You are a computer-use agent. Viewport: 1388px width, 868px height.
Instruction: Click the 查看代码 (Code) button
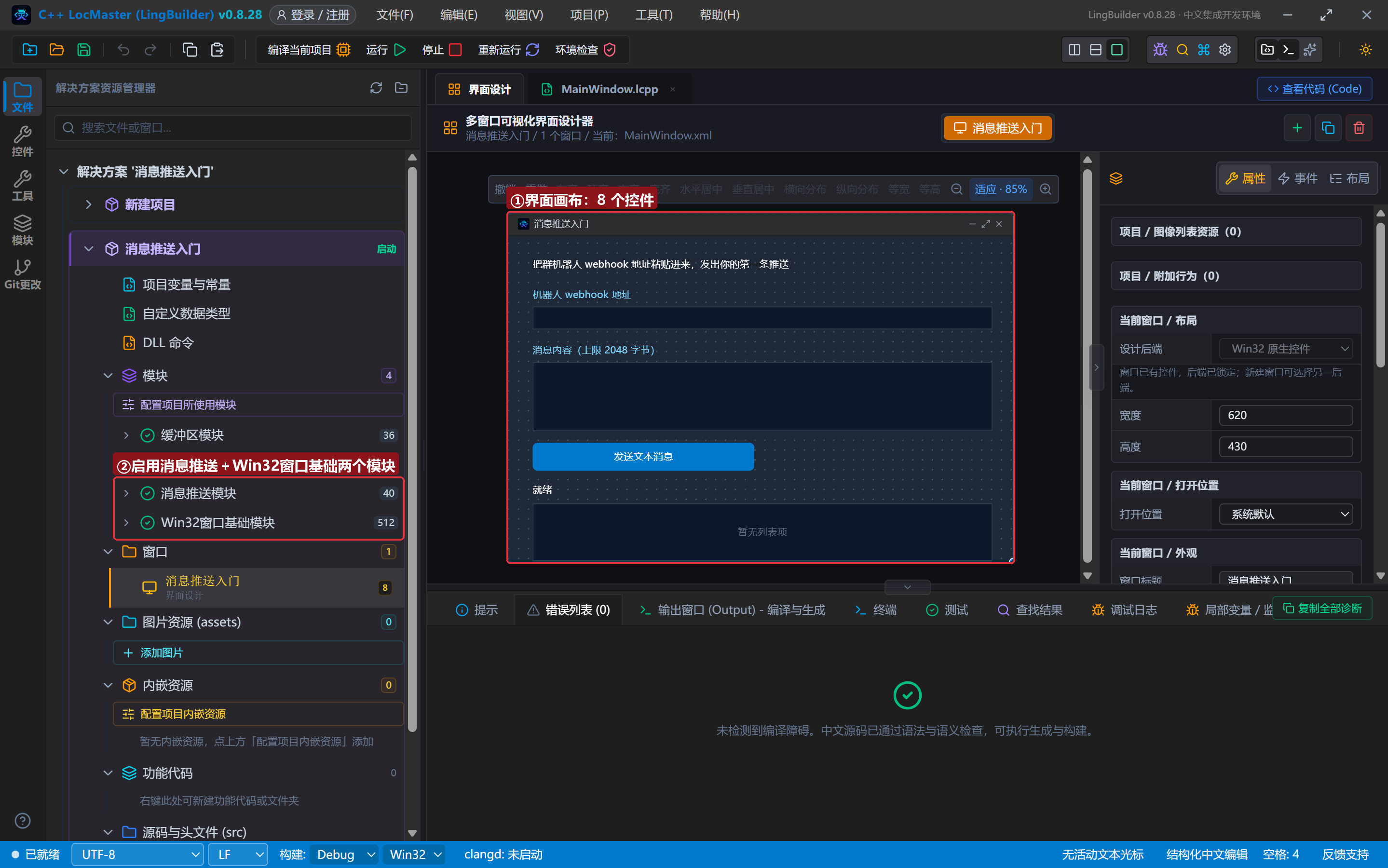1314,89
